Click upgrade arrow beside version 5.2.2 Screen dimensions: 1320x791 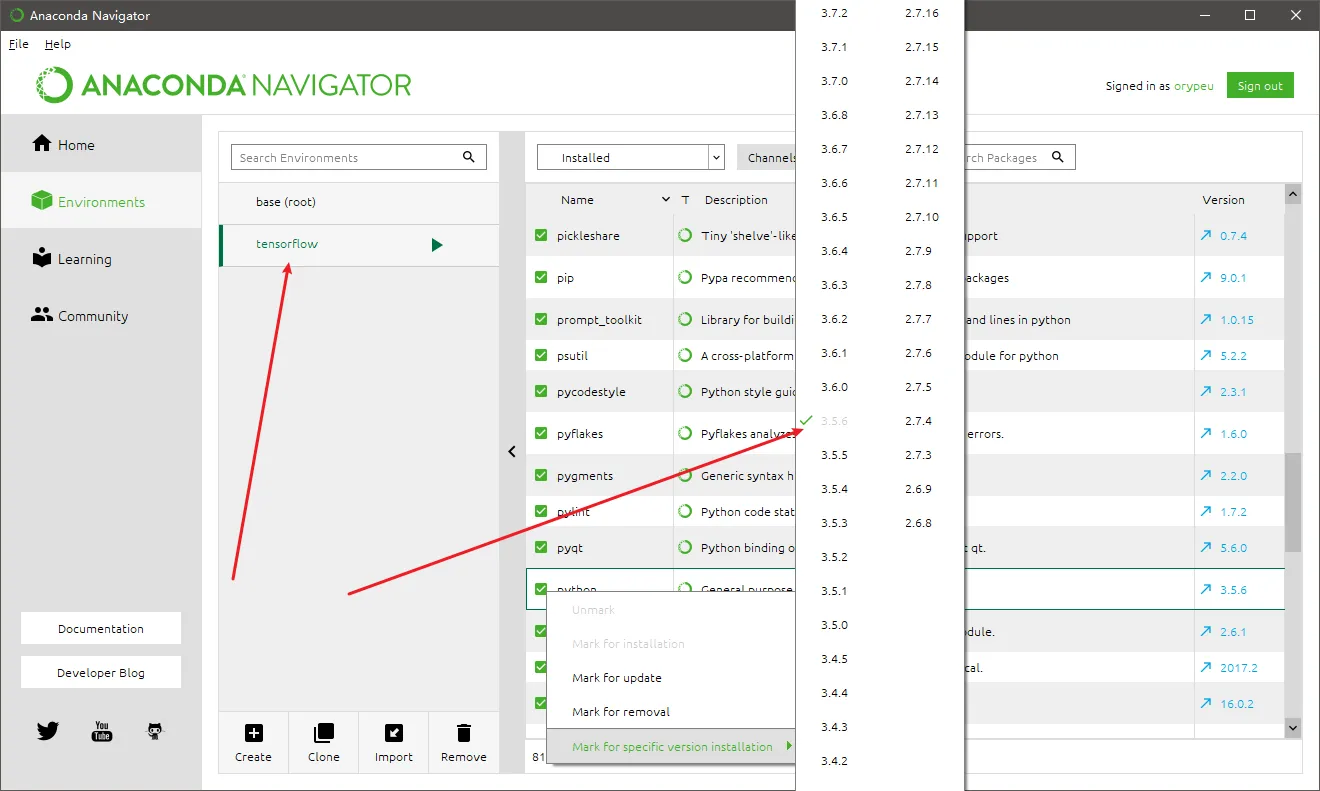(1205, 356)
